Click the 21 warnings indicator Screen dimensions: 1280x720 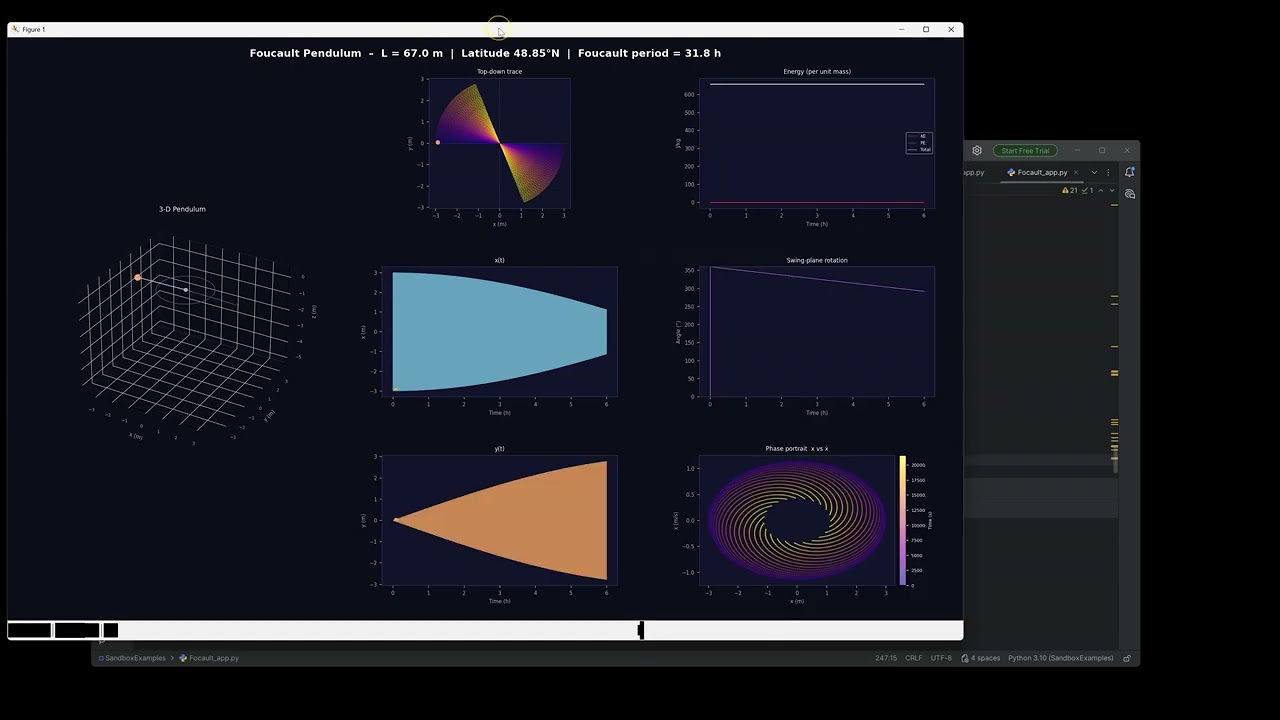[x=1070, y=190]
